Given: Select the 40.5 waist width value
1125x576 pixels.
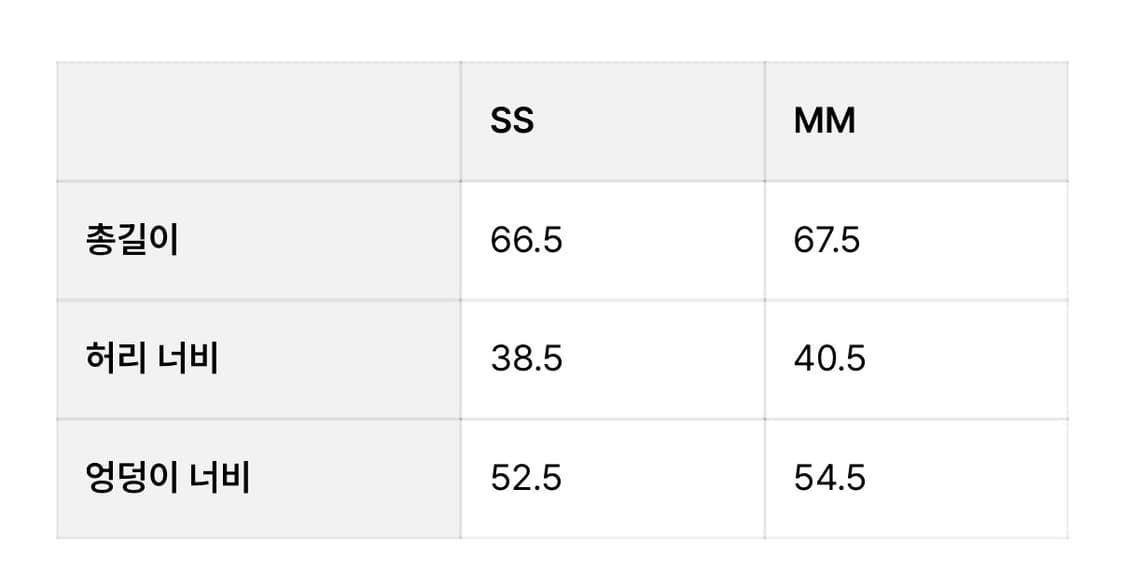Looking at the screenshot, I should (829, 359).
